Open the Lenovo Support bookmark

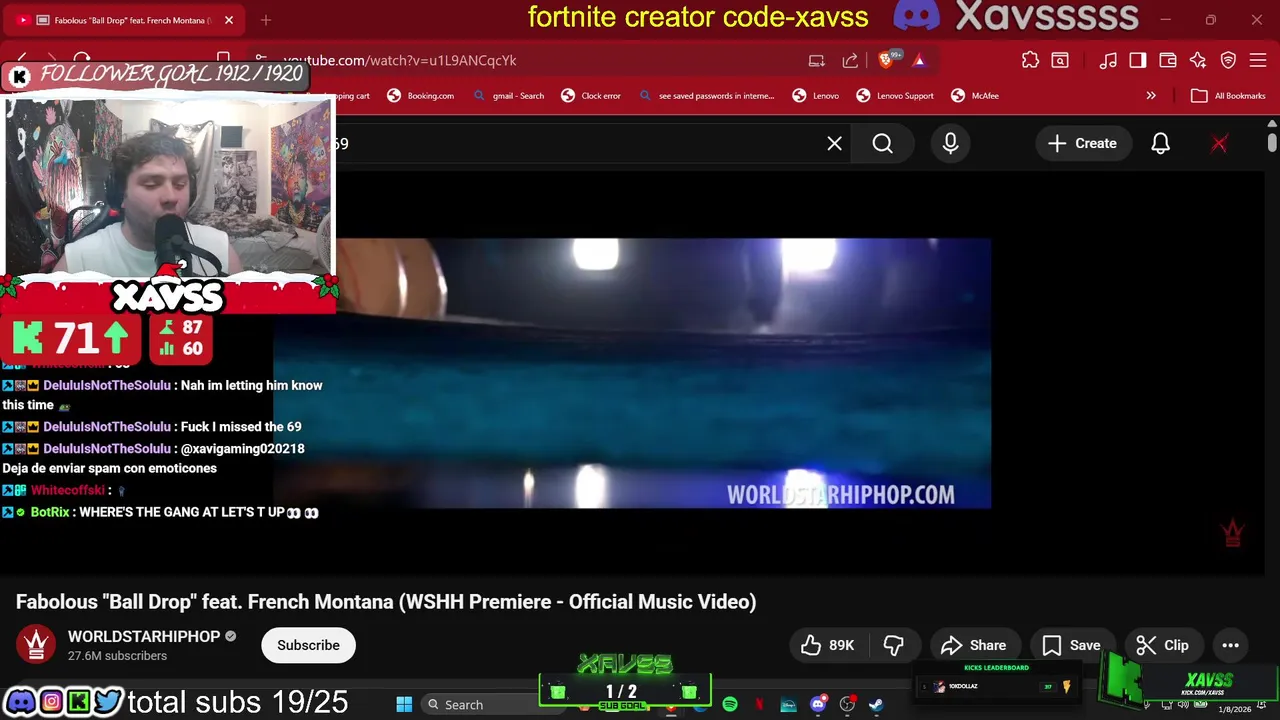coord(895,96)
